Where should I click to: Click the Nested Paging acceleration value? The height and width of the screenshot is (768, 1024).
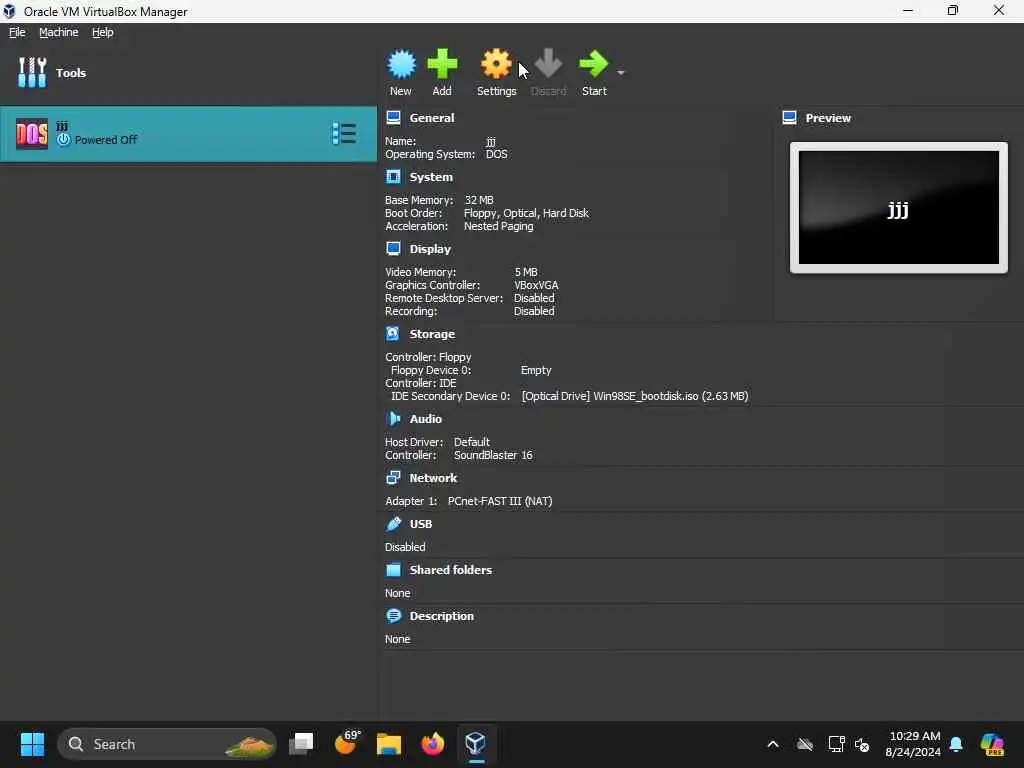click(x=498, y=226)
